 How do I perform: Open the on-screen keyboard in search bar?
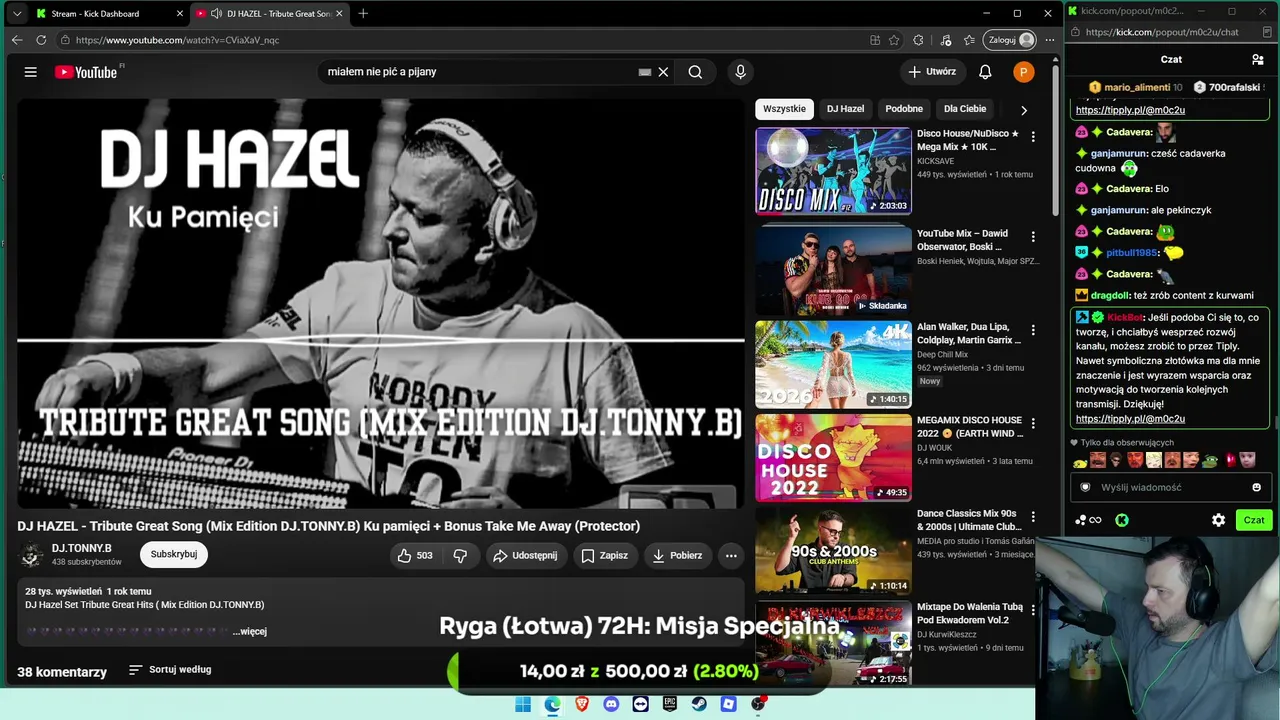tap(645, 72)
